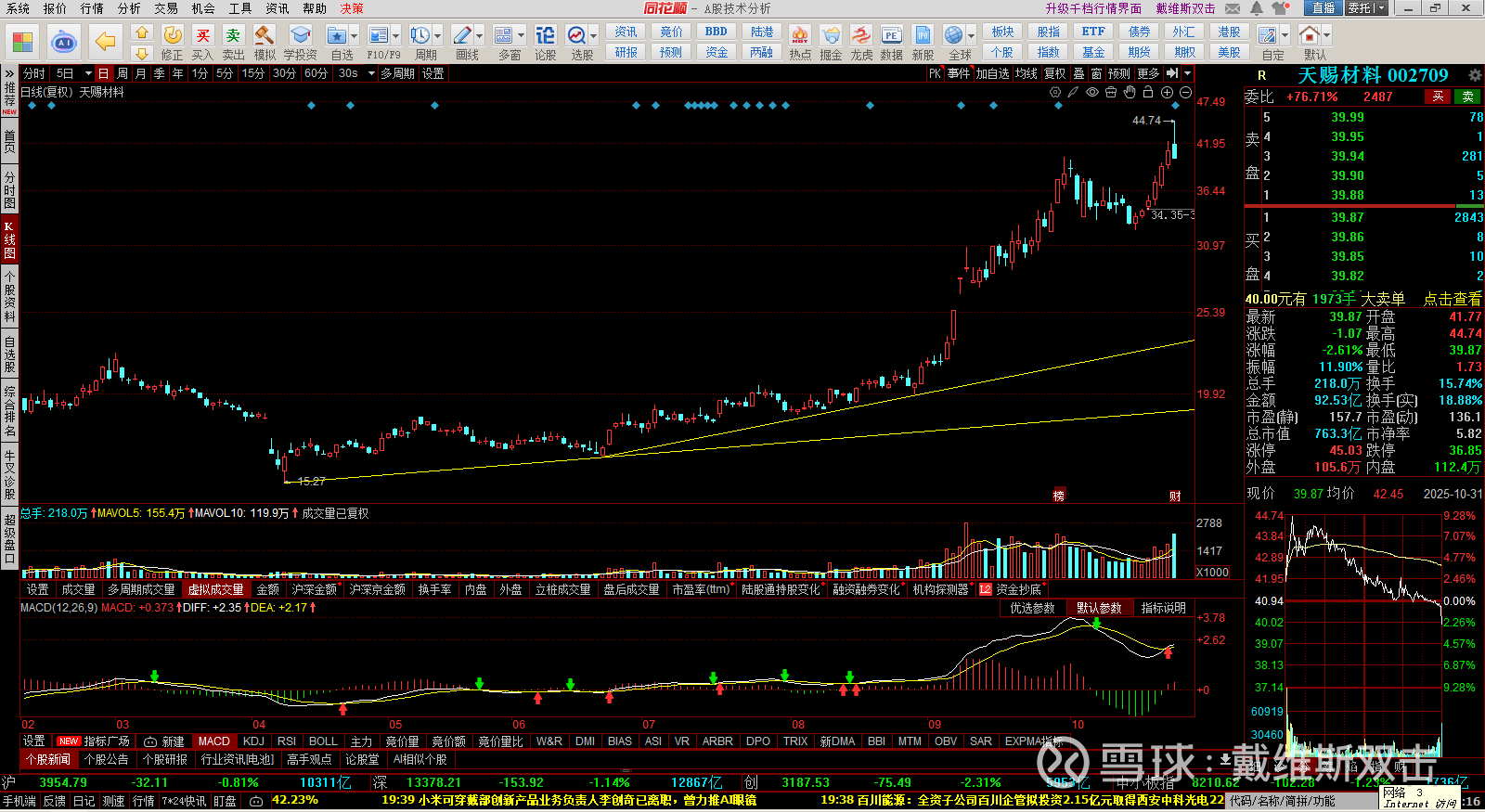Toggle the chart lock icon

[x=1148, y=92]
